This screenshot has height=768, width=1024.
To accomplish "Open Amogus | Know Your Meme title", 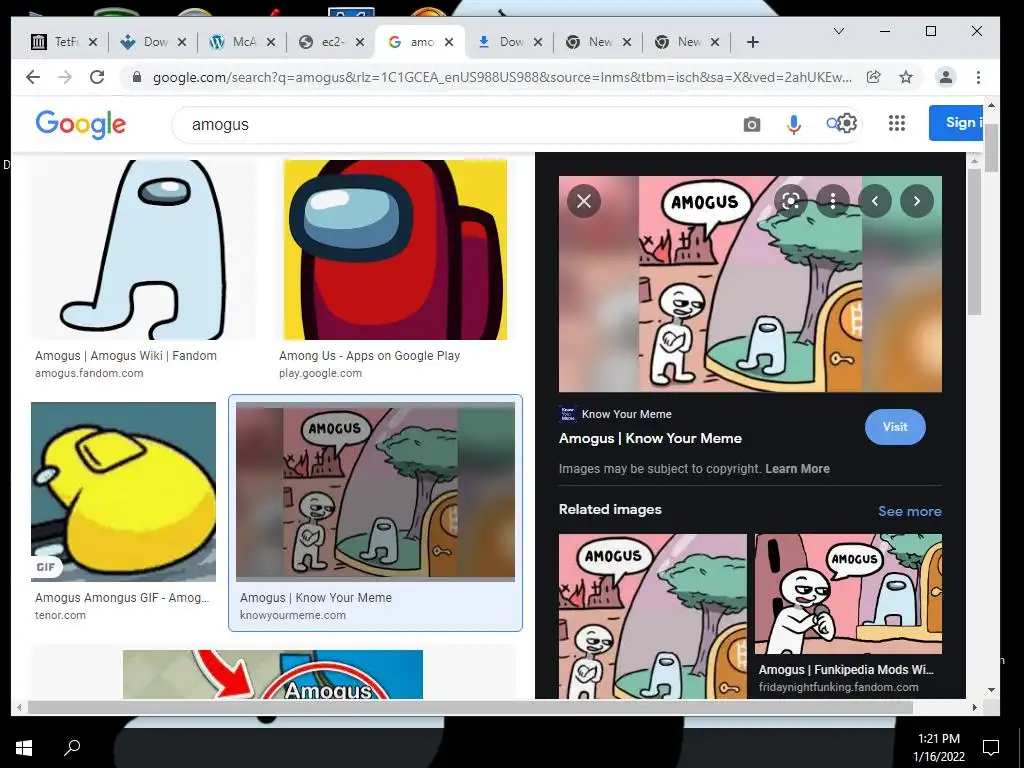I will (x=650, y=438).
